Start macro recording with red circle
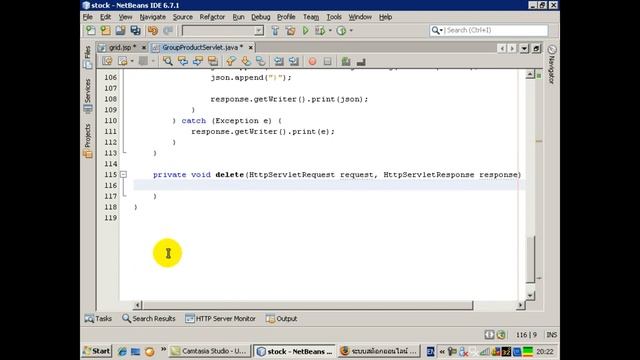Screen dimensions: 640x360 coord(312,61)
